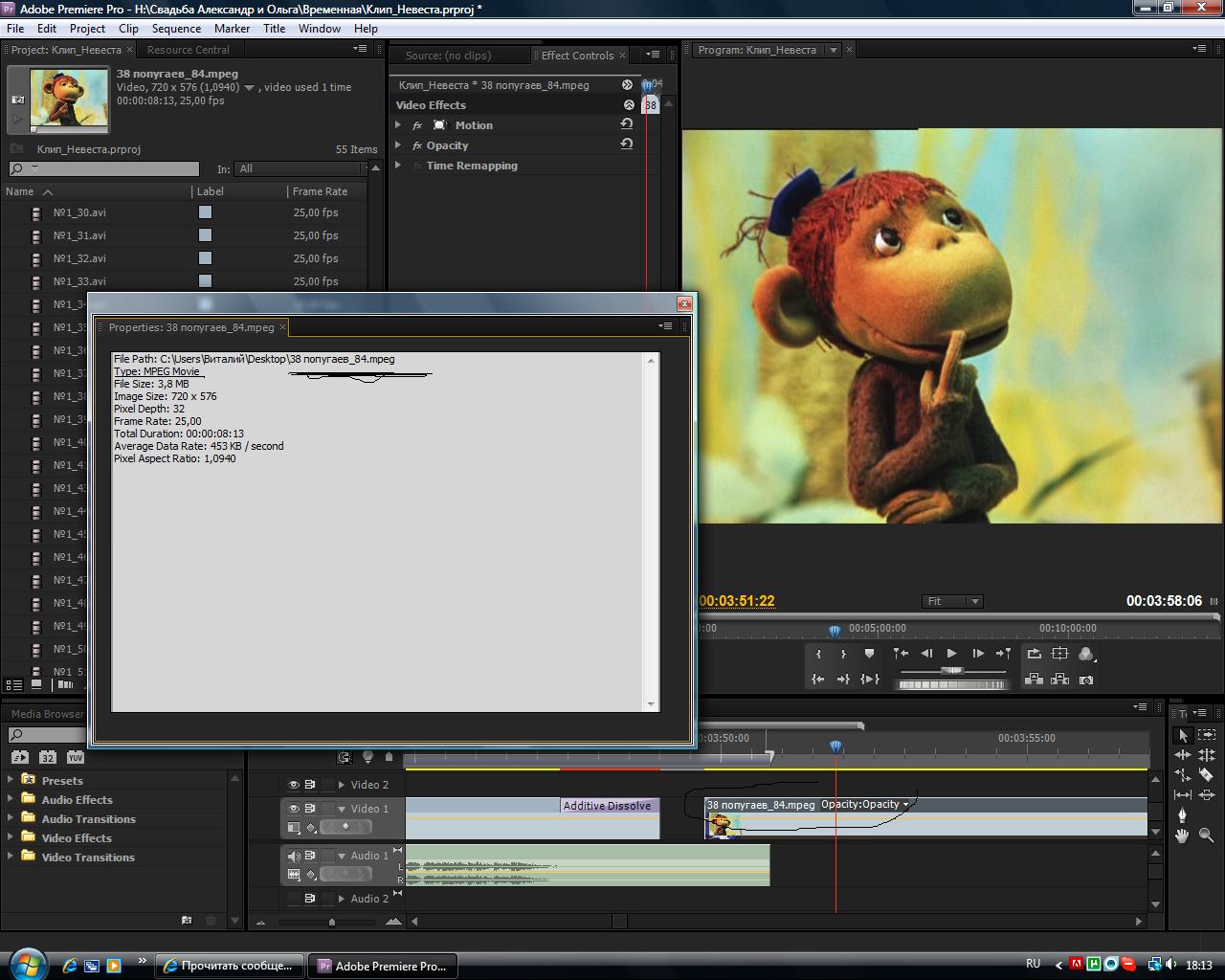Click the timeline zoom slider handle
The height and width of the screenshot is (980, 1225).
click(x=332, y=922)
